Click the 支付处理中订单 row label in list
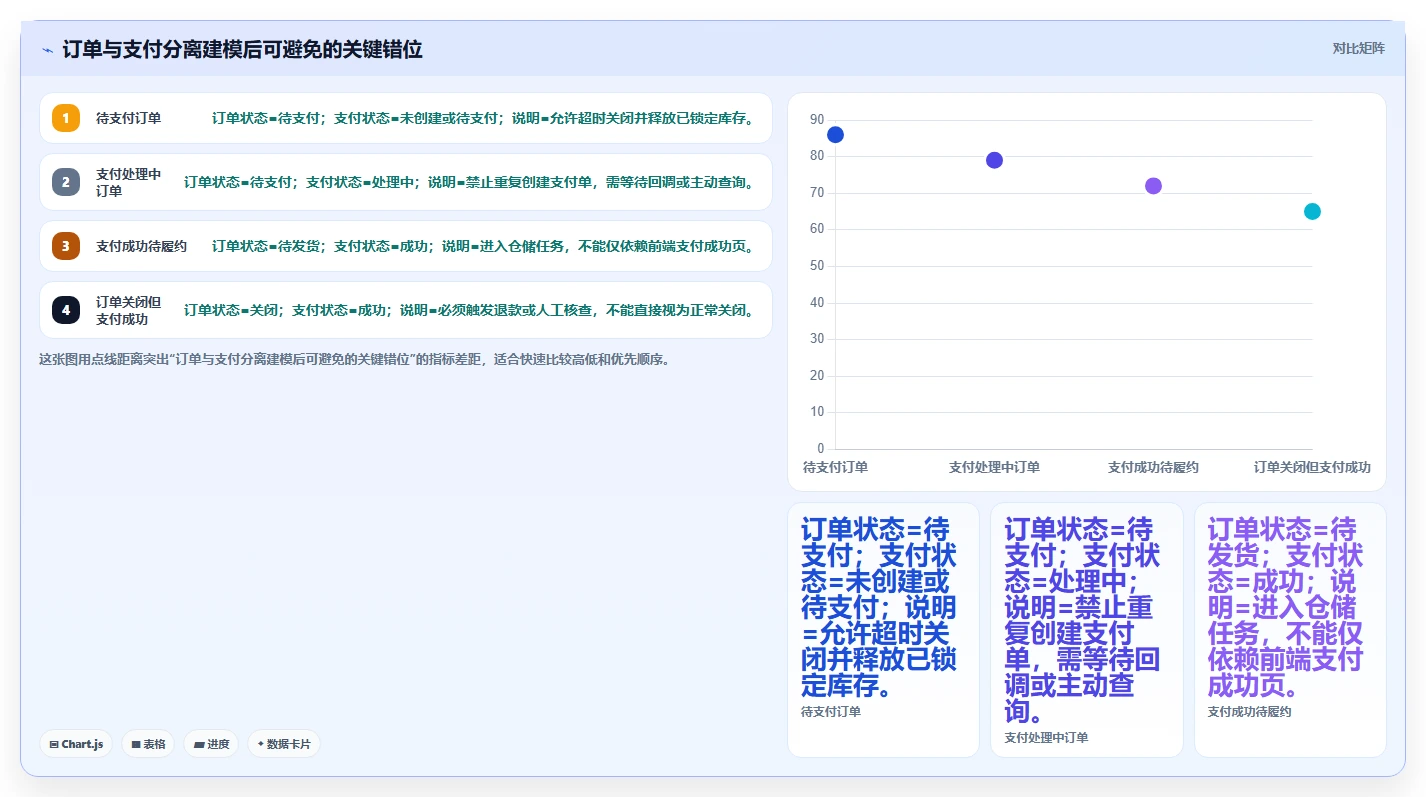This screenshot has height=797, width=1426. tap(129, 182)
